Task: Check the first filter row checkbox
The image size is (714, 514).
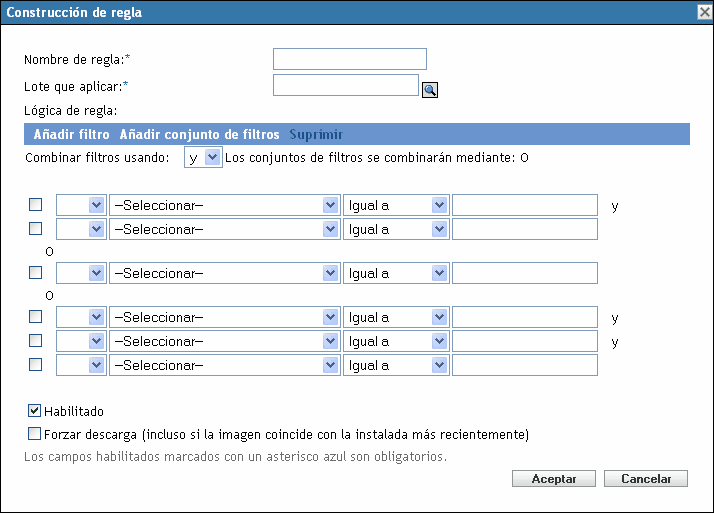Action: [x=36, y=205]
